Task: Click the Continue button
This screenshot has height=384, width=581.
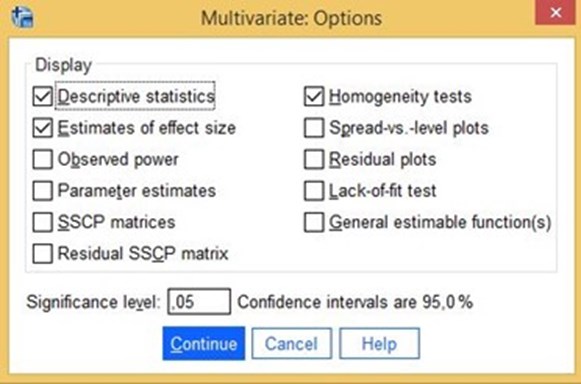Action: (x=204, y=344)
